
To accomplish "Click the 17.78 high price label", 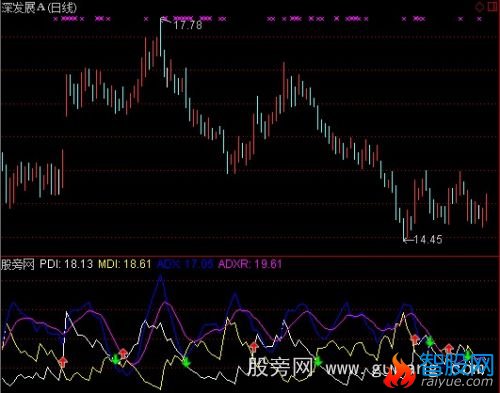I will 188,25.
